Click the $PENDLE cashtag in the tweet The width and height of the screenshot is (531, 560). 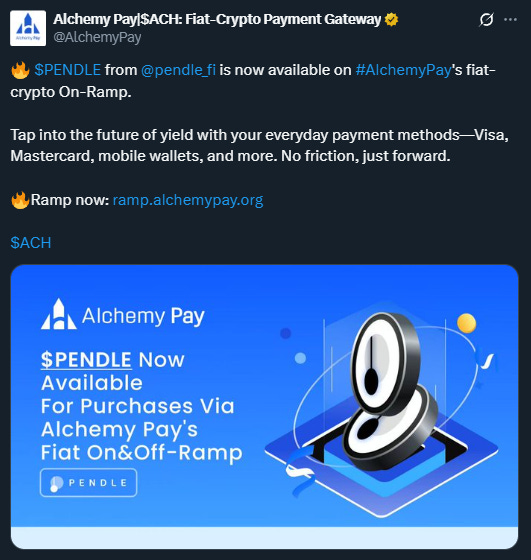click(67, 70)
